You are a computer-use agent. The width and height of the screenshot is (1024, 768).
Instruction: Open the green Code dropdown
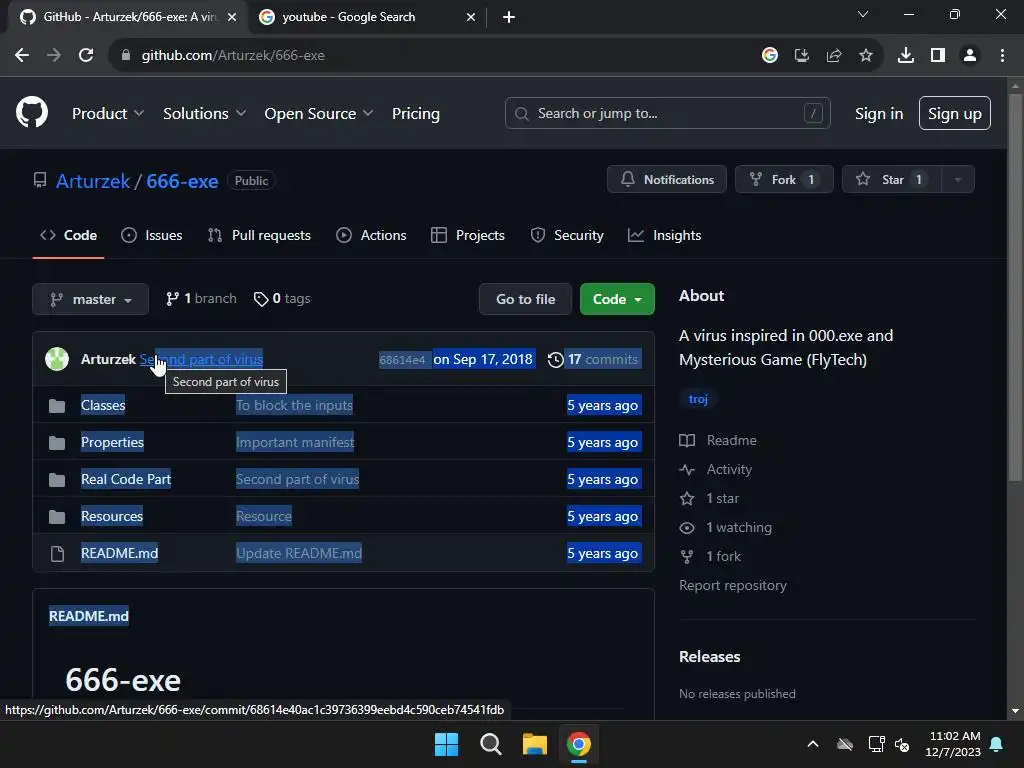pyautogui.click(x=617, y=299)
